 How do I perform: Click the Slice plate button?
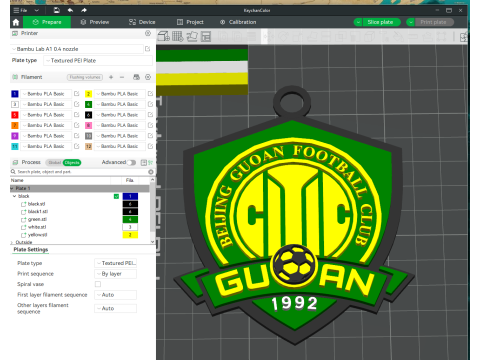pos(380,22)
